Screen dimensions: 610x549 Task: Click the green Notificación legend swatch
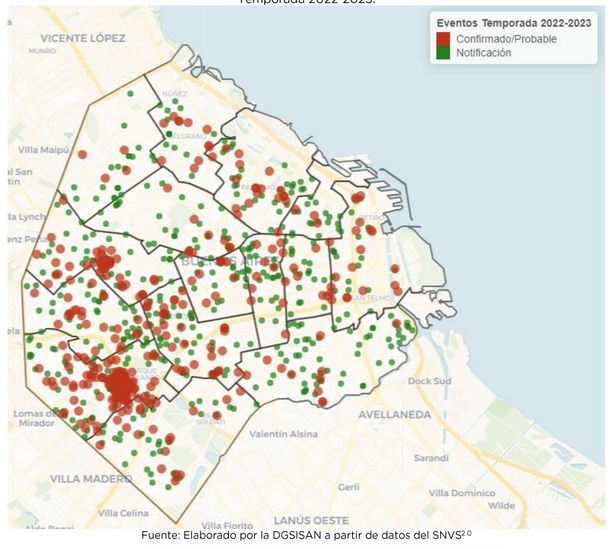(444, 53)
